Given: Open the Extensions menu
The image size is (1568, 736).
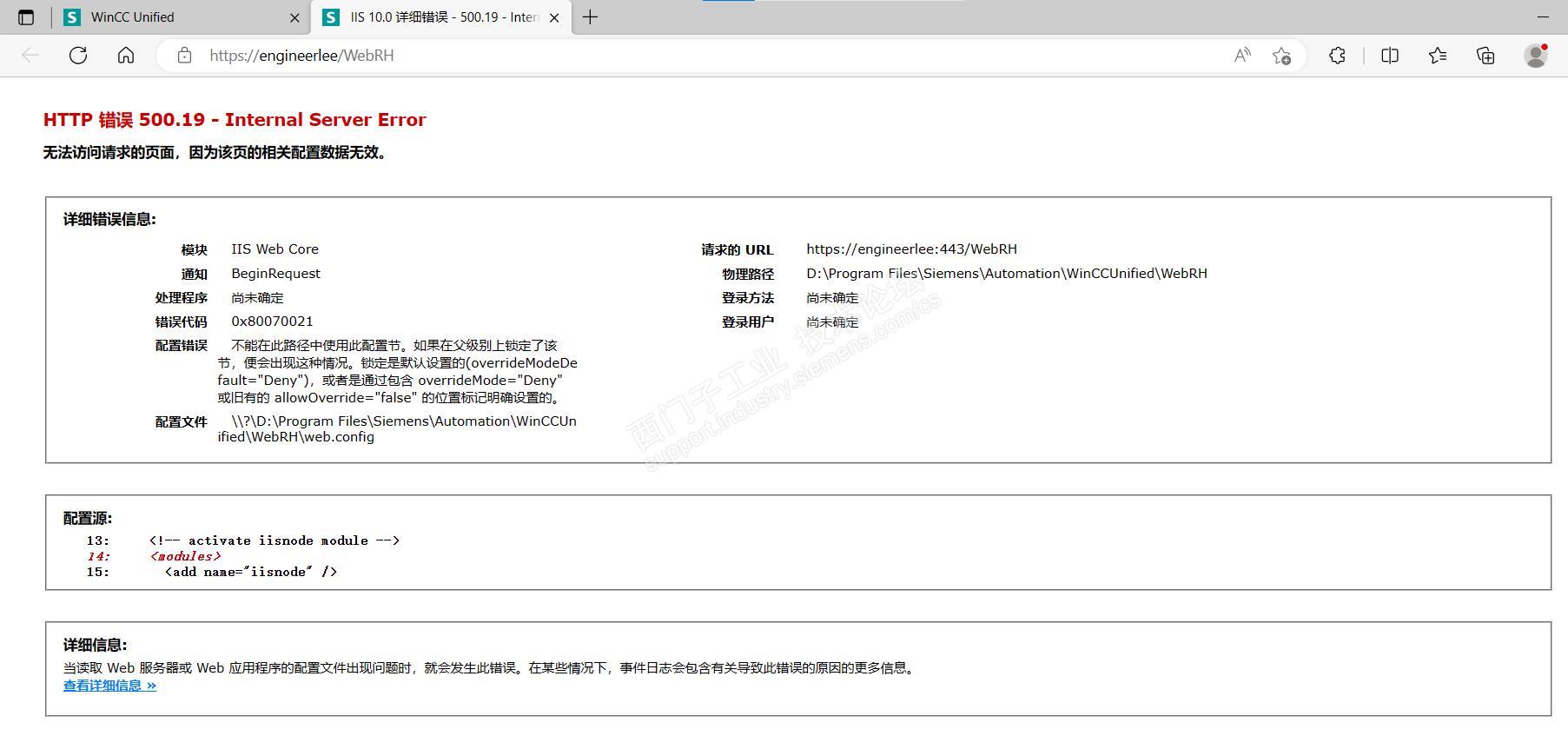Looking at the screenshot, I should tap(1337, 56).
